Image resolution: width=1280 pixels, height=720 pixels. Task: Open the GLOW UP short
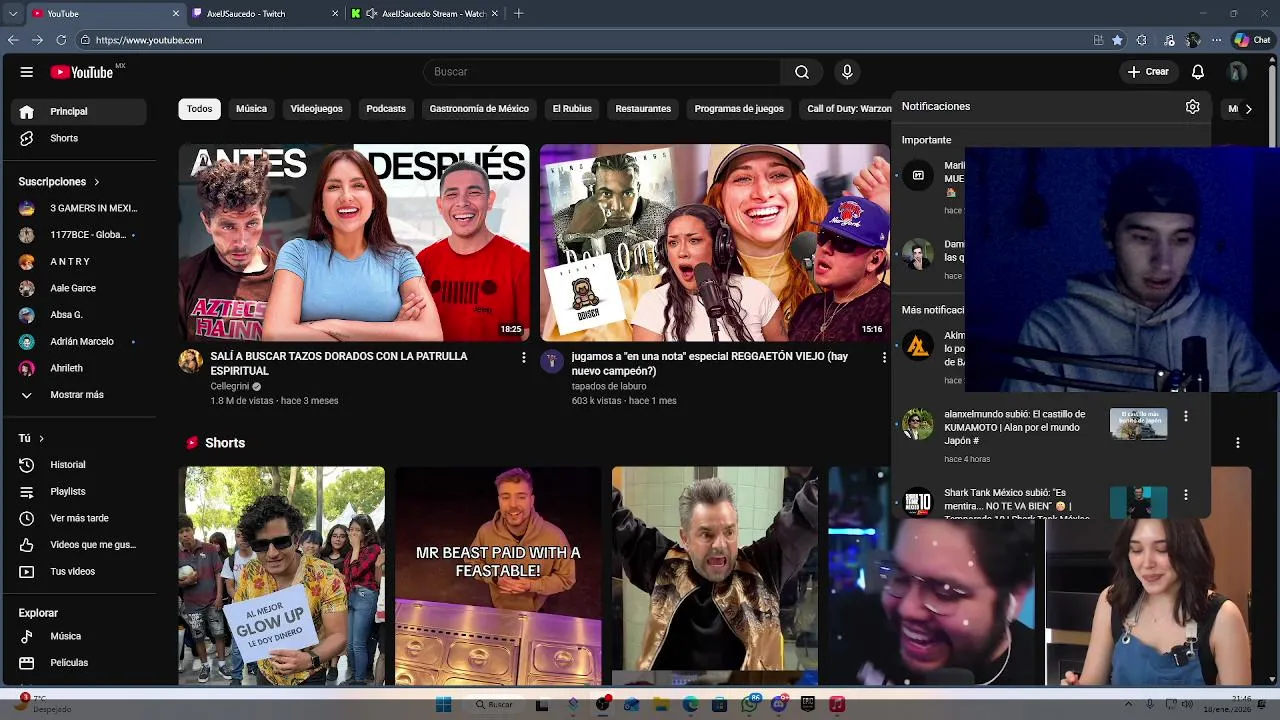282,576
